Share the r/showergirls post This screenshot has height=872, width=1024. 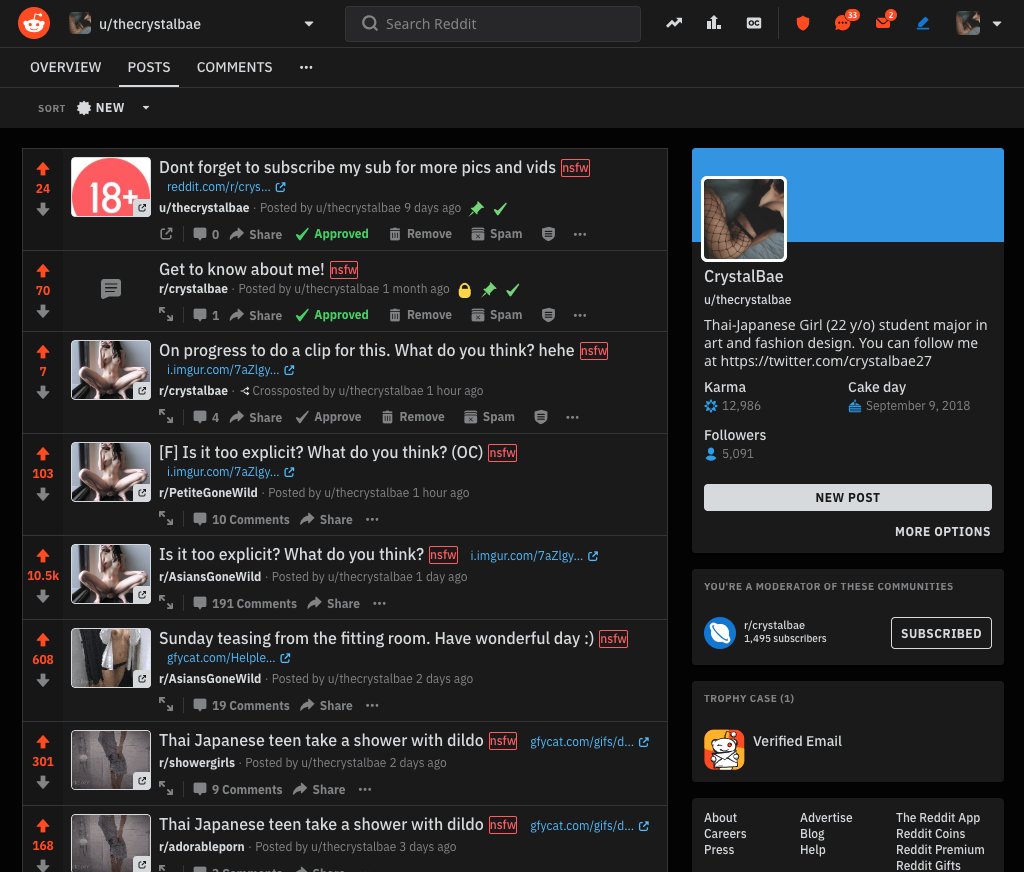click(319, 789)
